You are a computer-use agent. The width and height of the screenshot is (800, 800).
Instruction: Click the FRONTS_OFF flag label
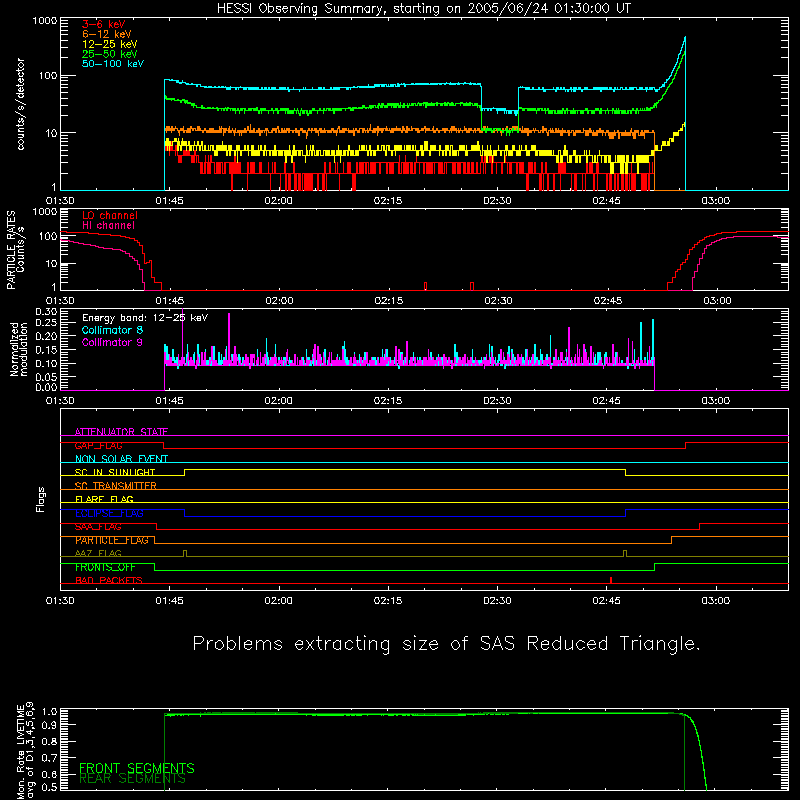(x=105, y=567)
